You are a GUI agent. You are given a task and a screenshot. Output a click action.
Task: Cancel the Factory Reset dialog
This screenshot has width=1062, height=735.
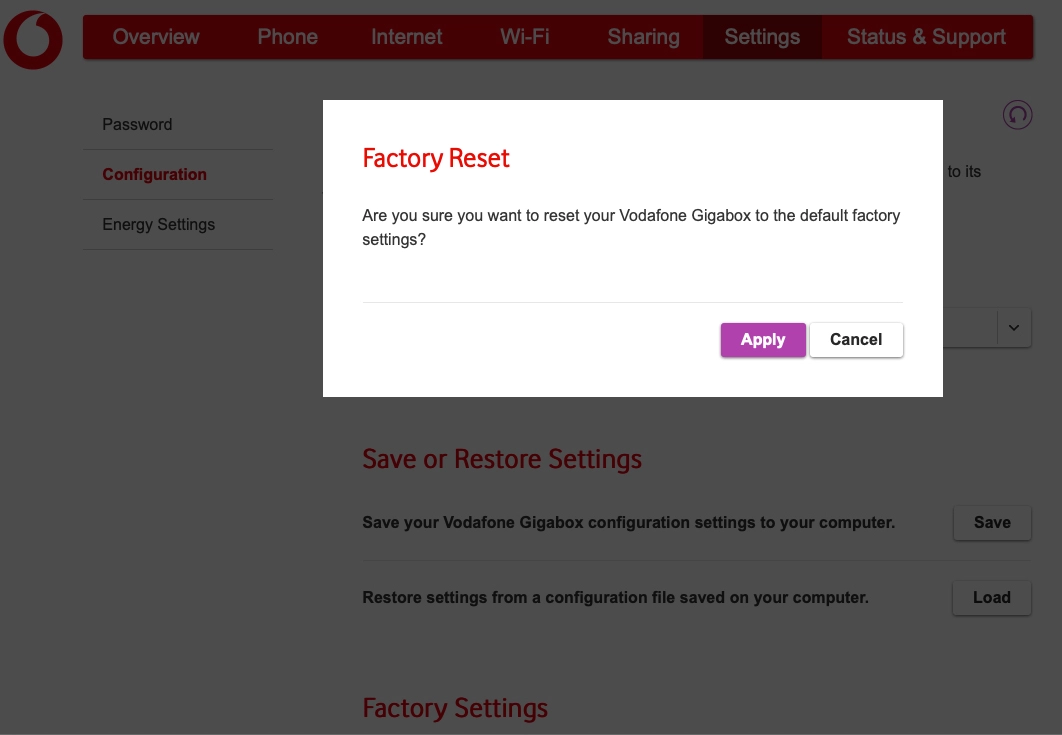click(x=856, y=340)
